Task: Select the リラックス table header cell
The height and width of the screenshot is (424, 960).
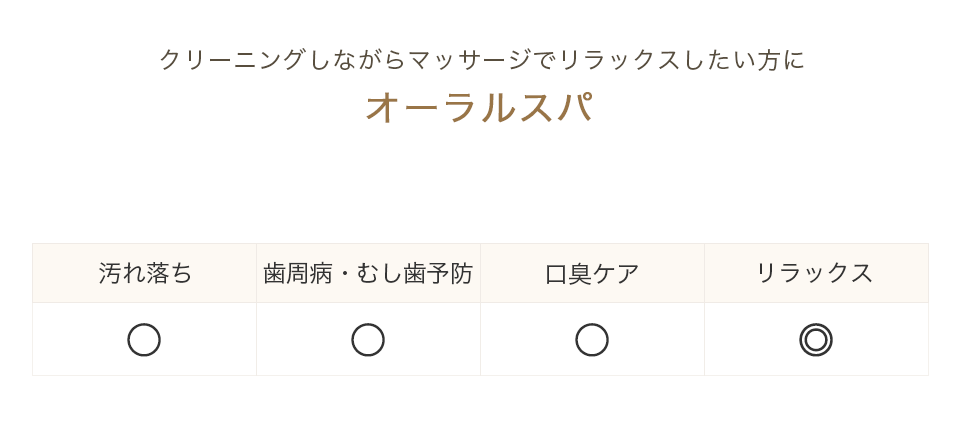Action: (x=816, y=273)
